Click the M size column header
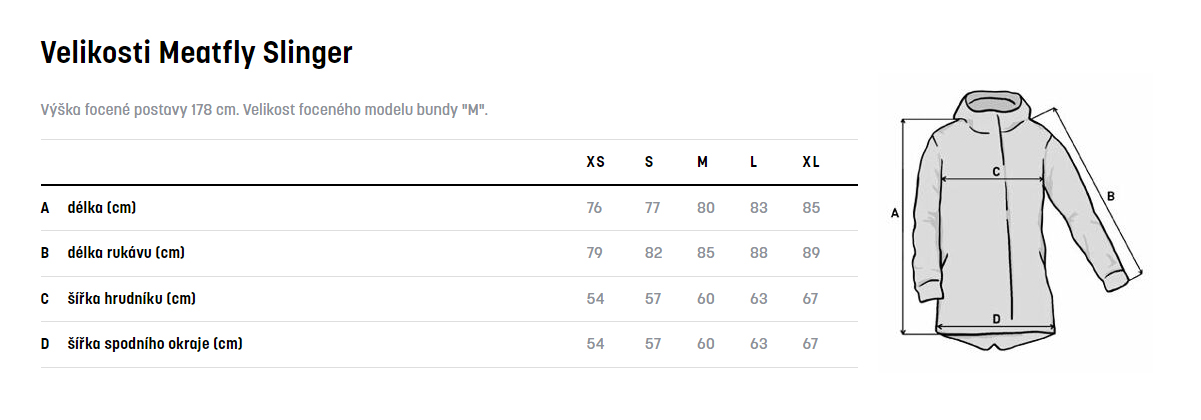 [703, 162]
